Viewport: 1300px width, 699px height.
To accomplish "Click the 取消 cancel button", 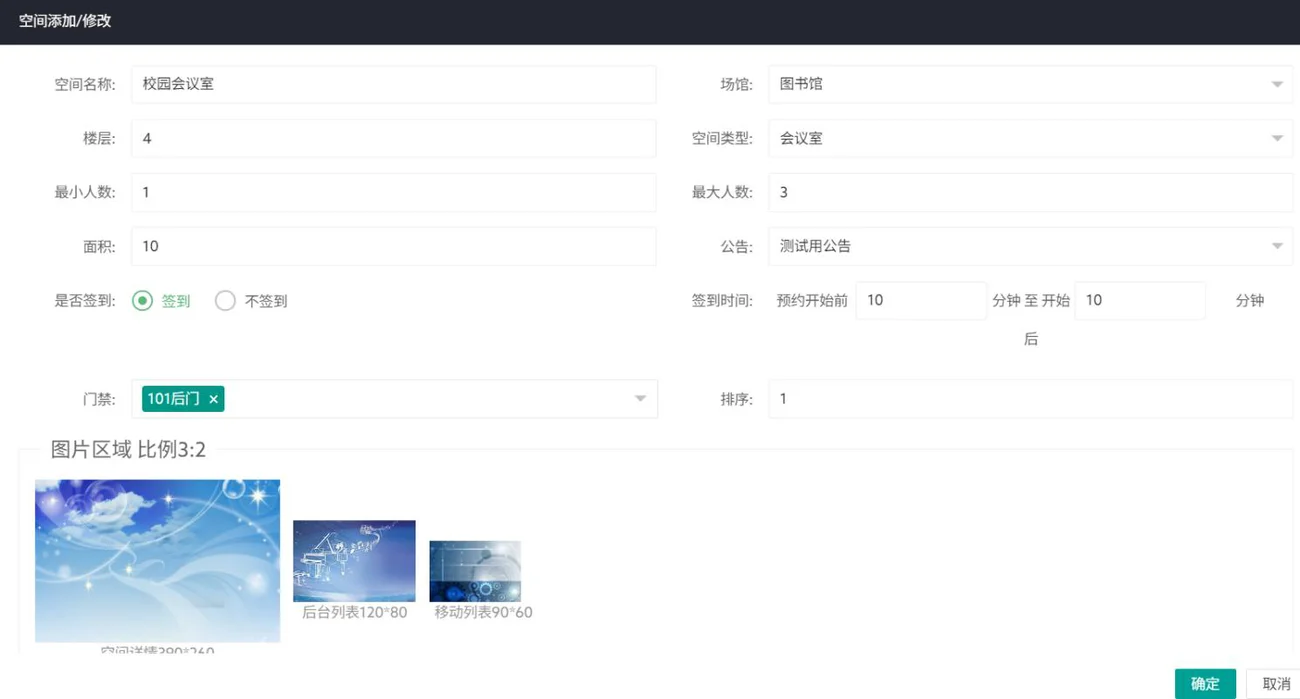I will 1276,684.
